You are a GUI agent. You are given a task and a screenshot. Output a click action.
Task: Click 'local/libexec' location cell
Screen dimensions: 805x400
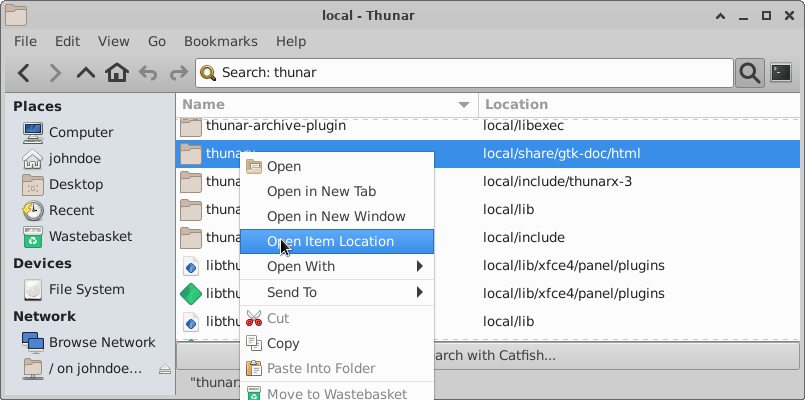[x=524, y=126]
